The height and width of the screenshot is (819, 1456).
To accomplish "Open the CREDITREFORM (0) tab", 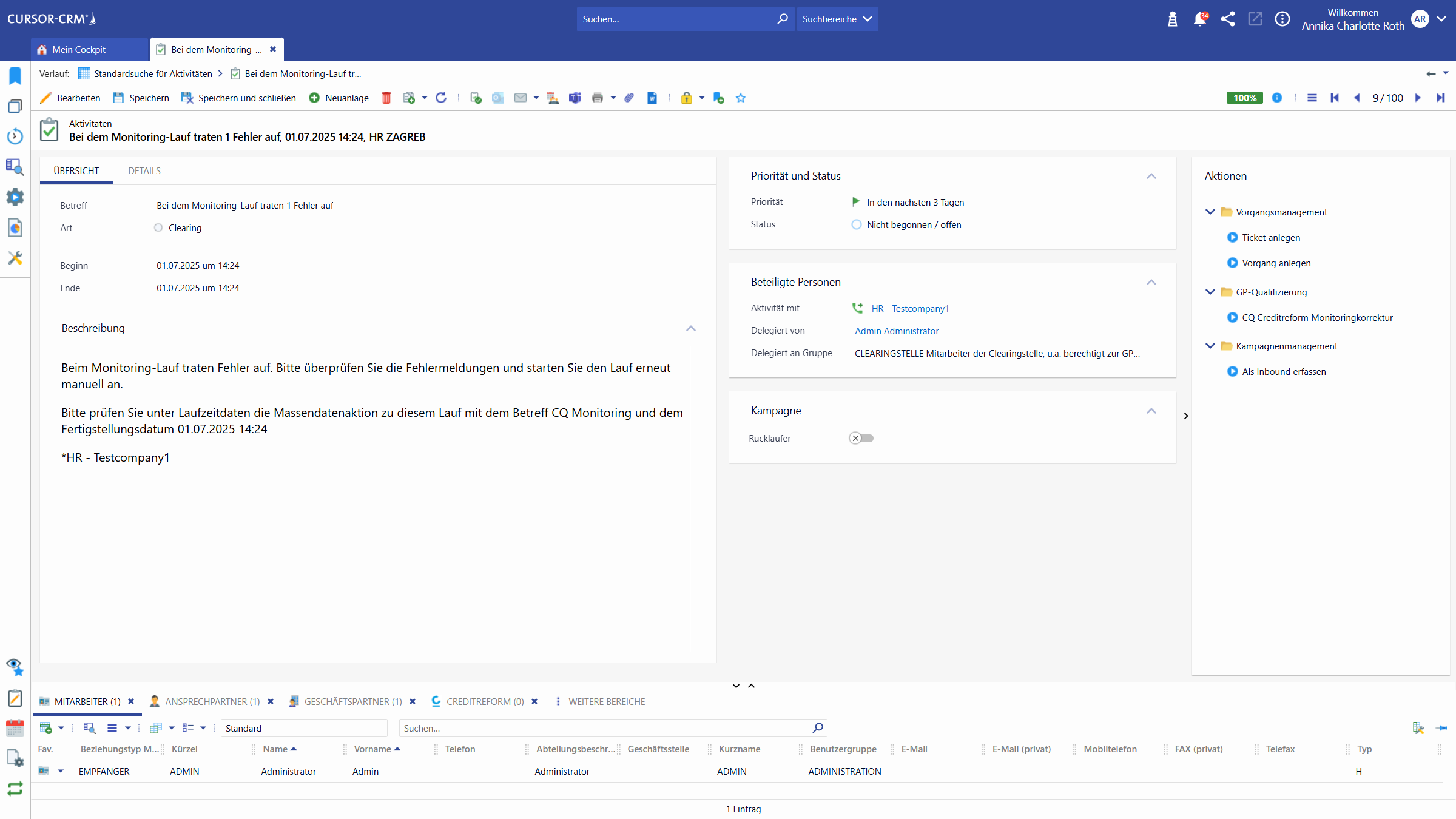I will 485,701.
